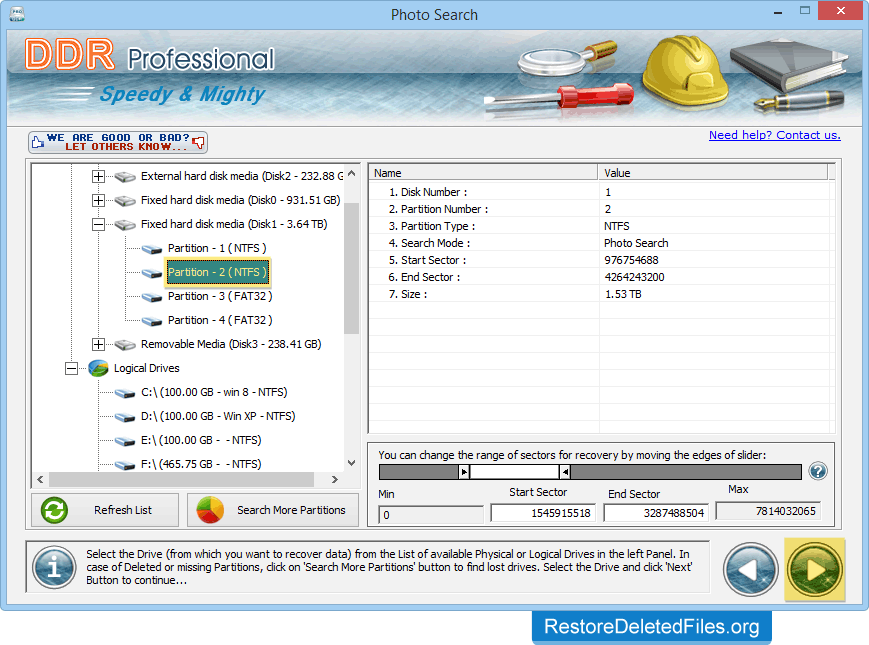Image resolution: width=869 pixels, height=645 pixels.
Task: Expand Removable Media Disk3 node
Action: pyautogui.click(x=98, y=344)
